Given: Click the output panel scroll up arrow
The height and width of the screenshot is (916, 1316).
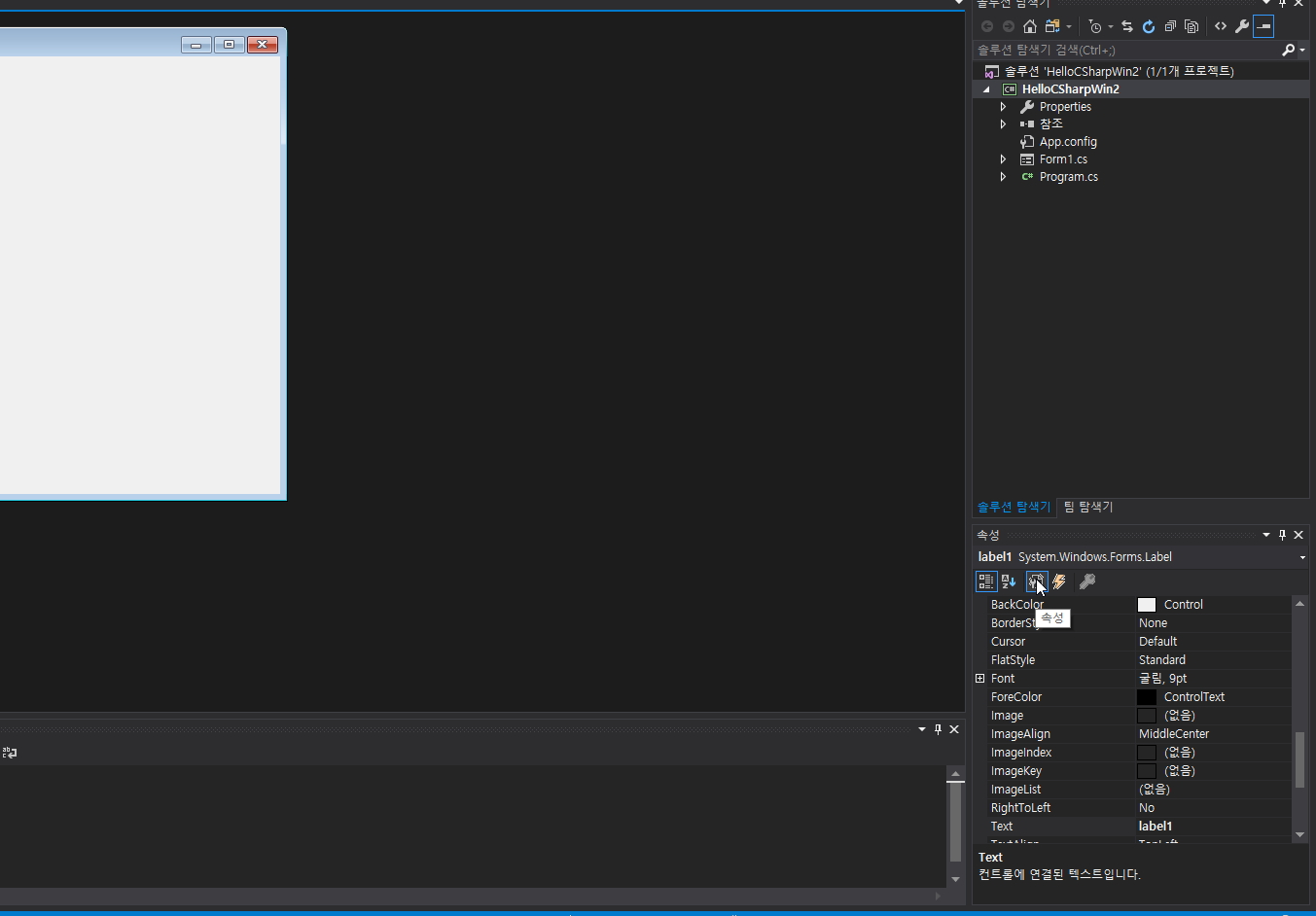Looking at the screenshot, I should click(x=955, y=775).
